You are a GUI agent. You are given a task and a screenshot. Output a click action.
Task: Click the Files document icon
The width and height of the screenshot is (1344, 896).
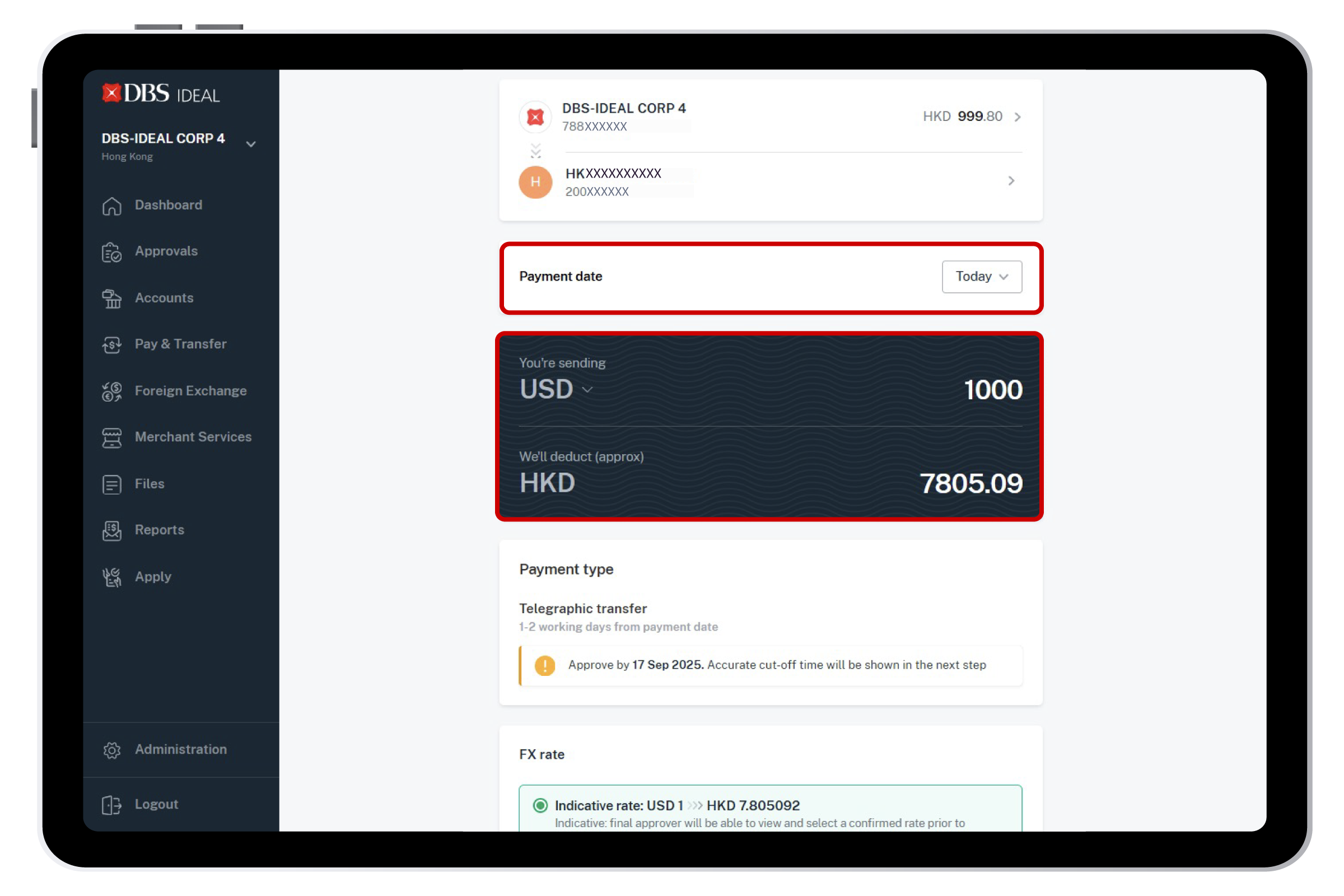coord(112,484)
